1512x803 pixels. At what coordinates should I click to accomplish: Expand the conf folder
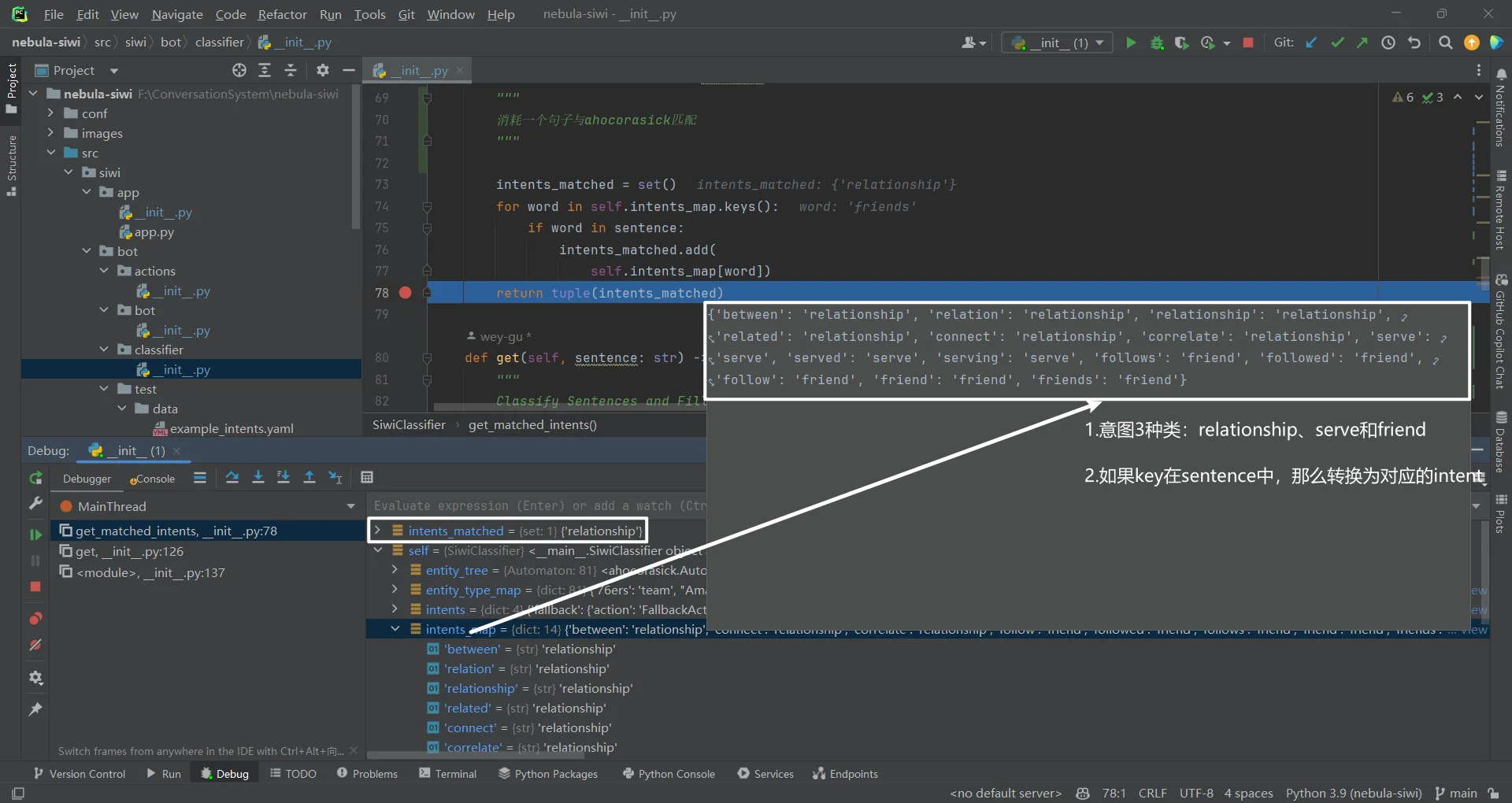pos(50,113)
